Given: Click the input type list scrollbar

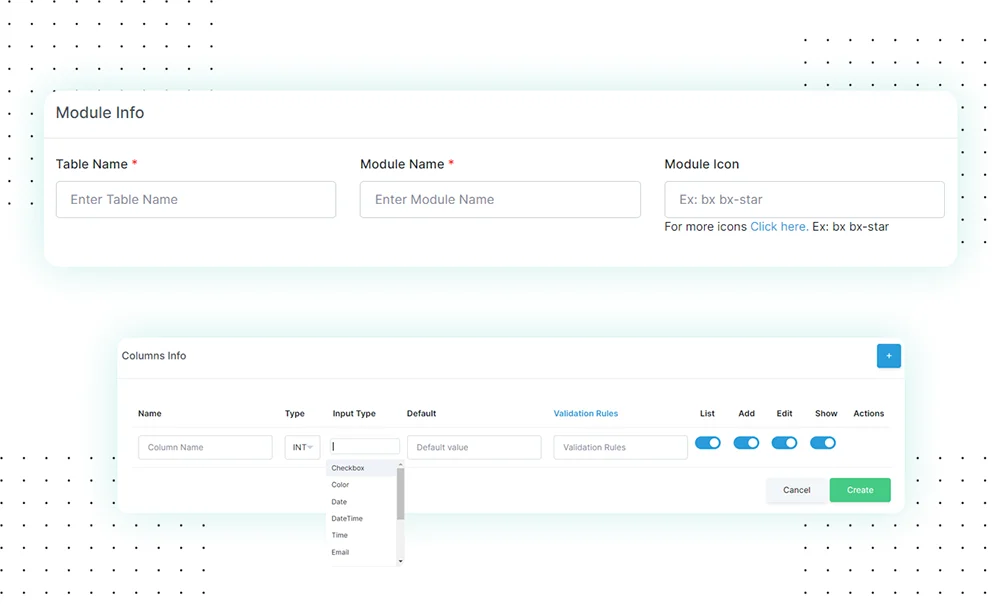Looking at the screenshot, I should [x=401, y=495].
